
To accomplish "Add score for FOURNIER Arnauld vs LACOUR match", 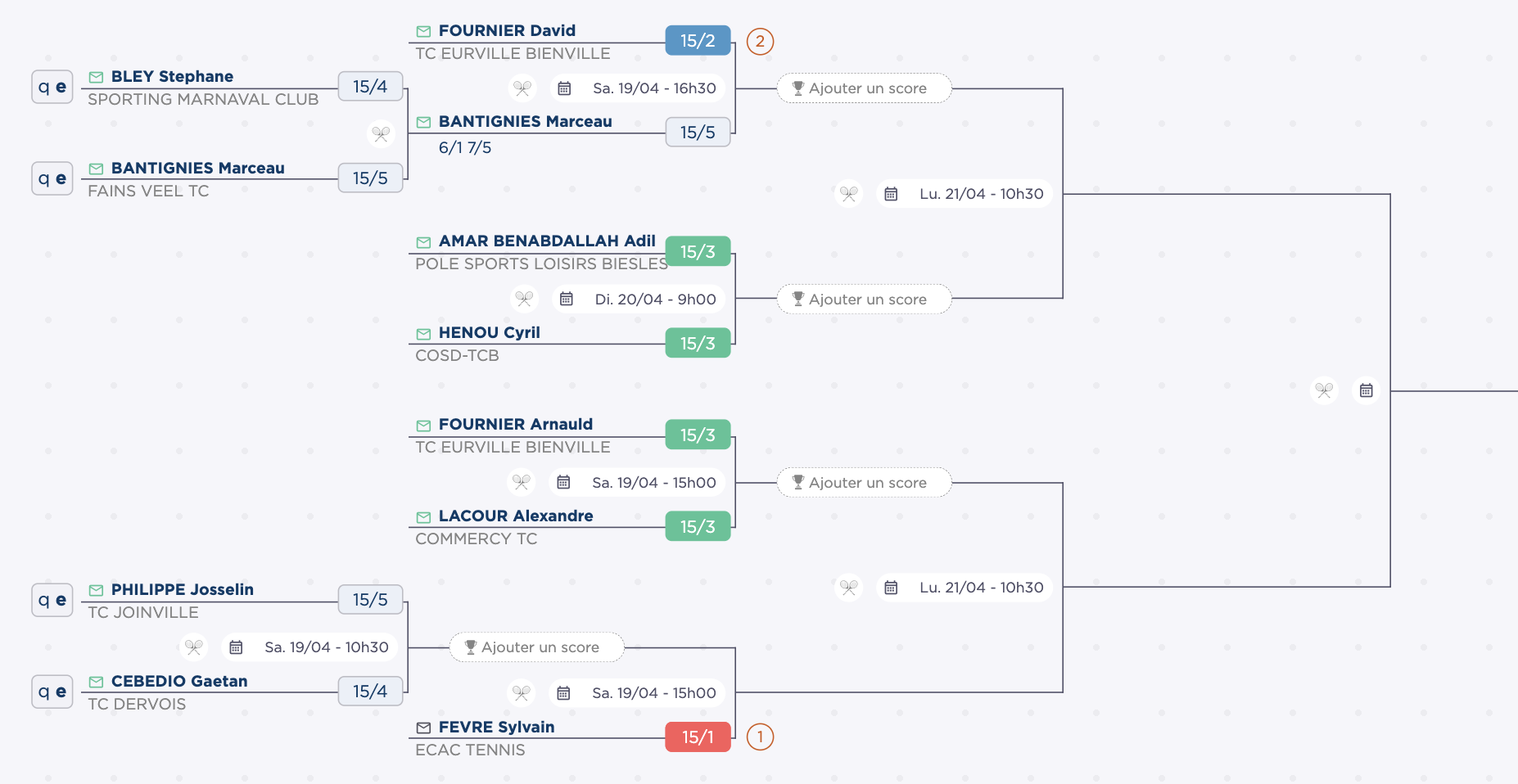I will coord(864,483).
